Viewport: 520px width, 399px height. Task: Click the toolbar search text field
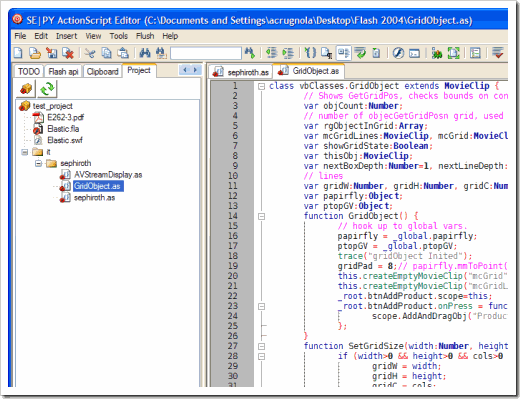coord(206,53)
